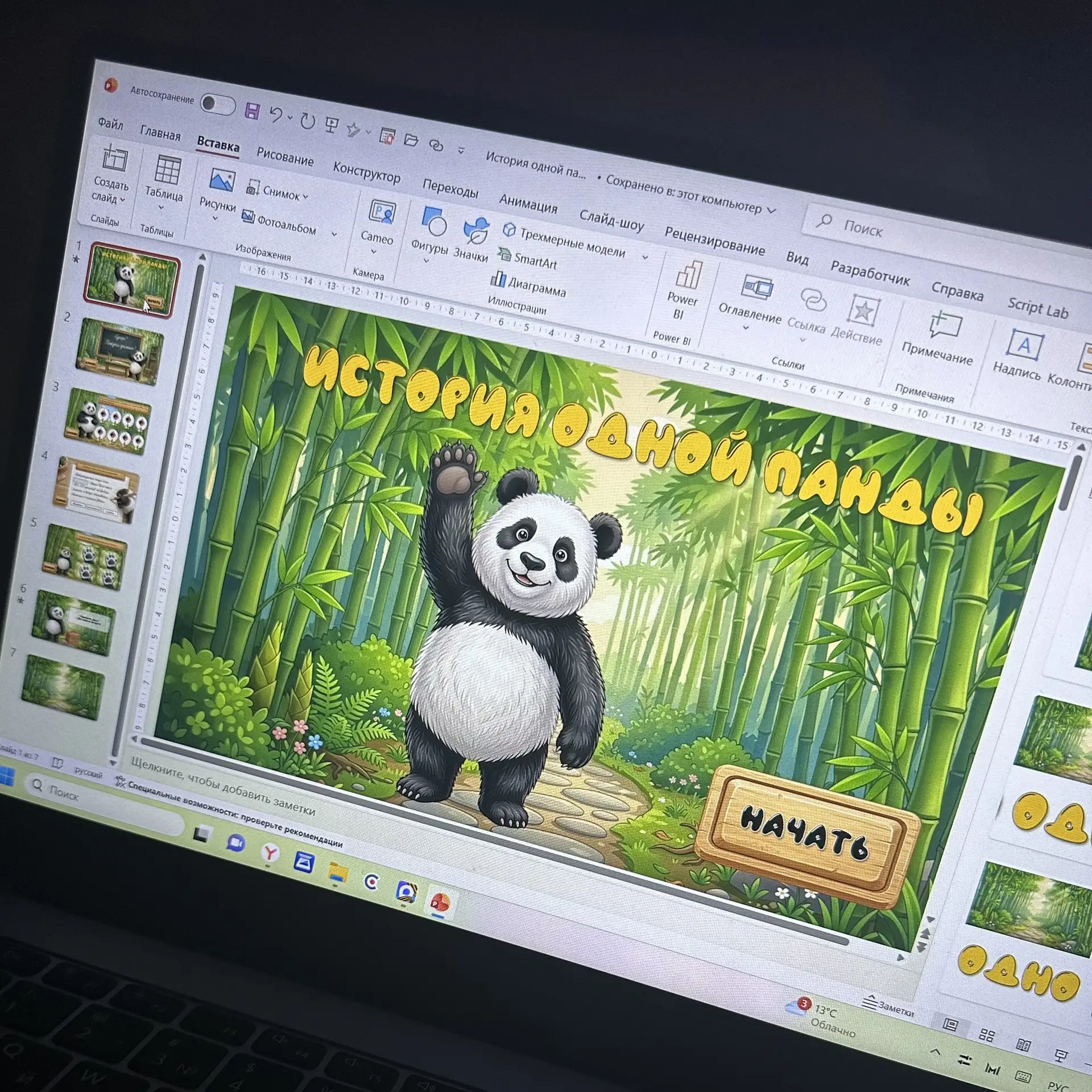Click the spell check book icon in status bar

(x=57, y=764)
